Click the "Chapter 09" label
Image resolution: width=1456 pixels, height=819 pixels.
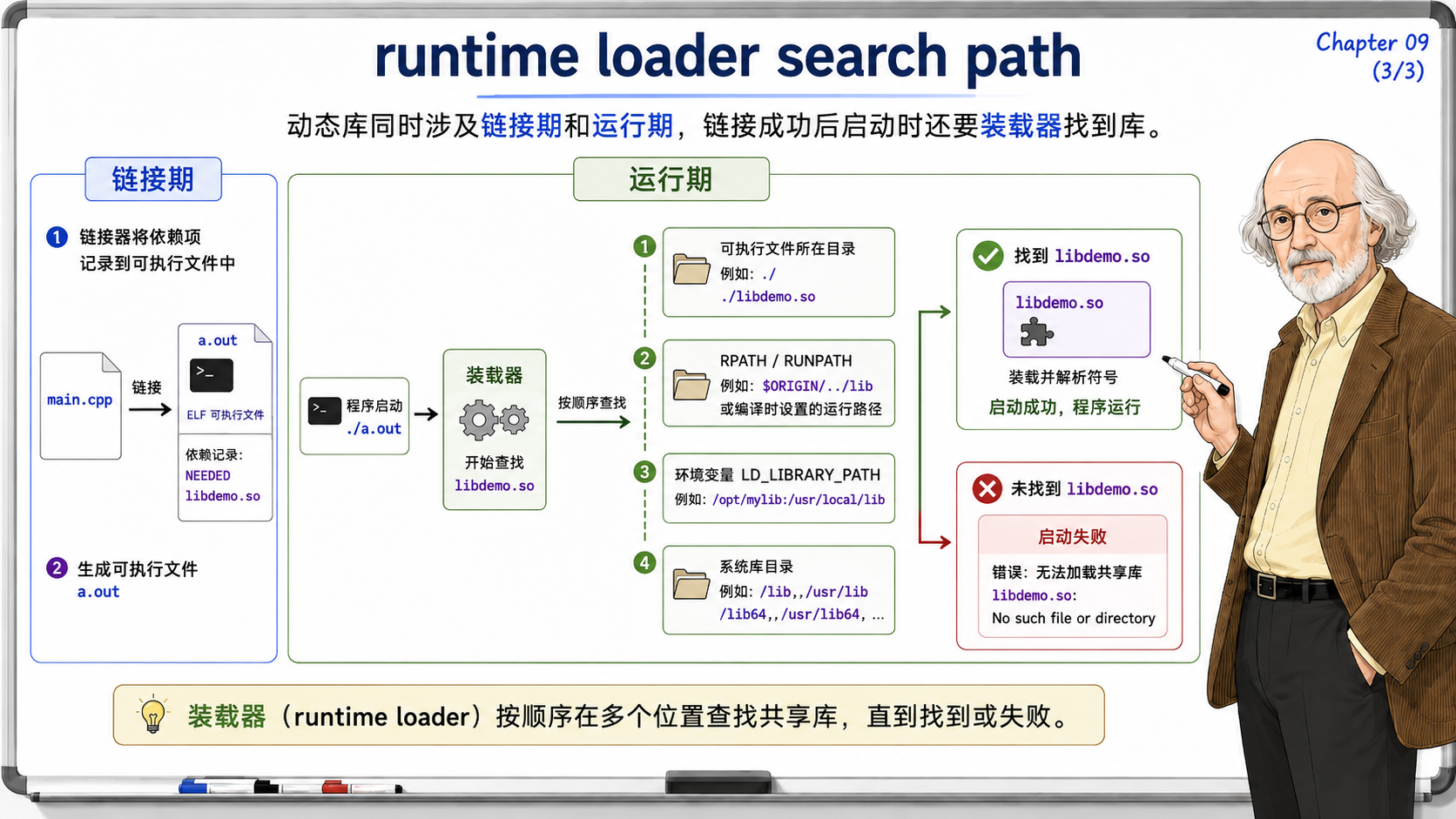(x=1372, y=43)
